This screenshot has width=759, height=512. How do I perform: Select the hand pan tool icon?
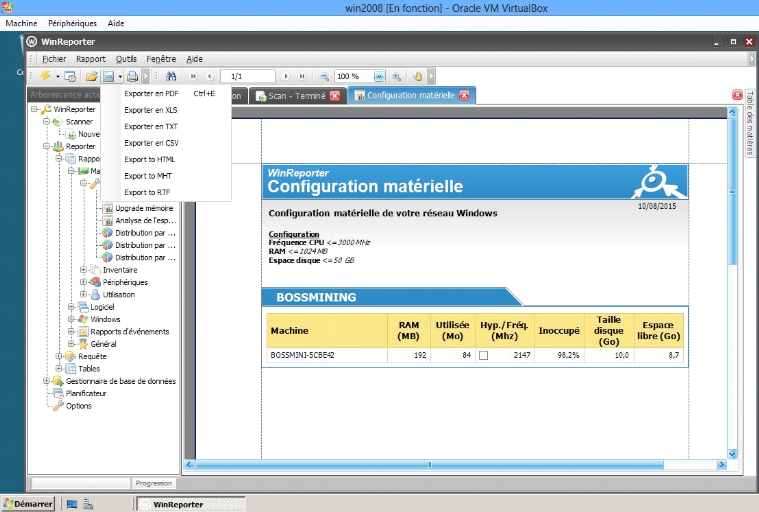[x=418, y=76]
